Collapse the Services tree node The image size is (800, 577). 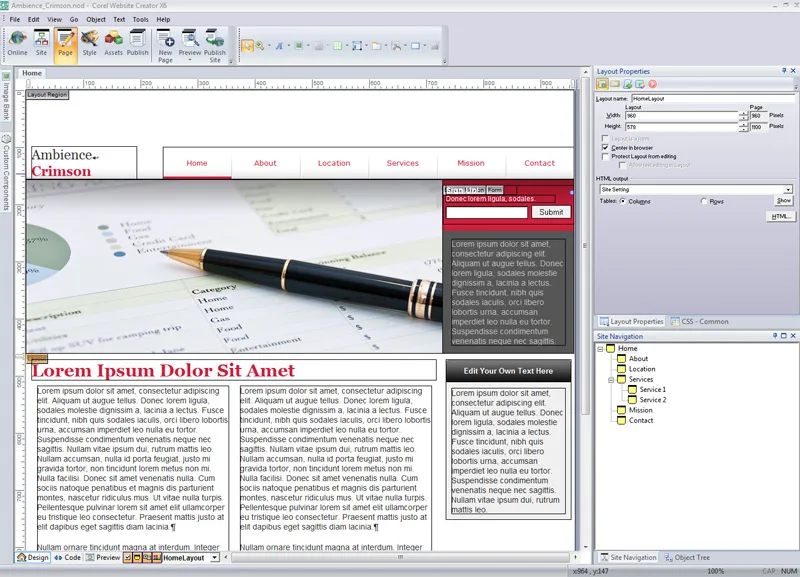pos(611,380)
